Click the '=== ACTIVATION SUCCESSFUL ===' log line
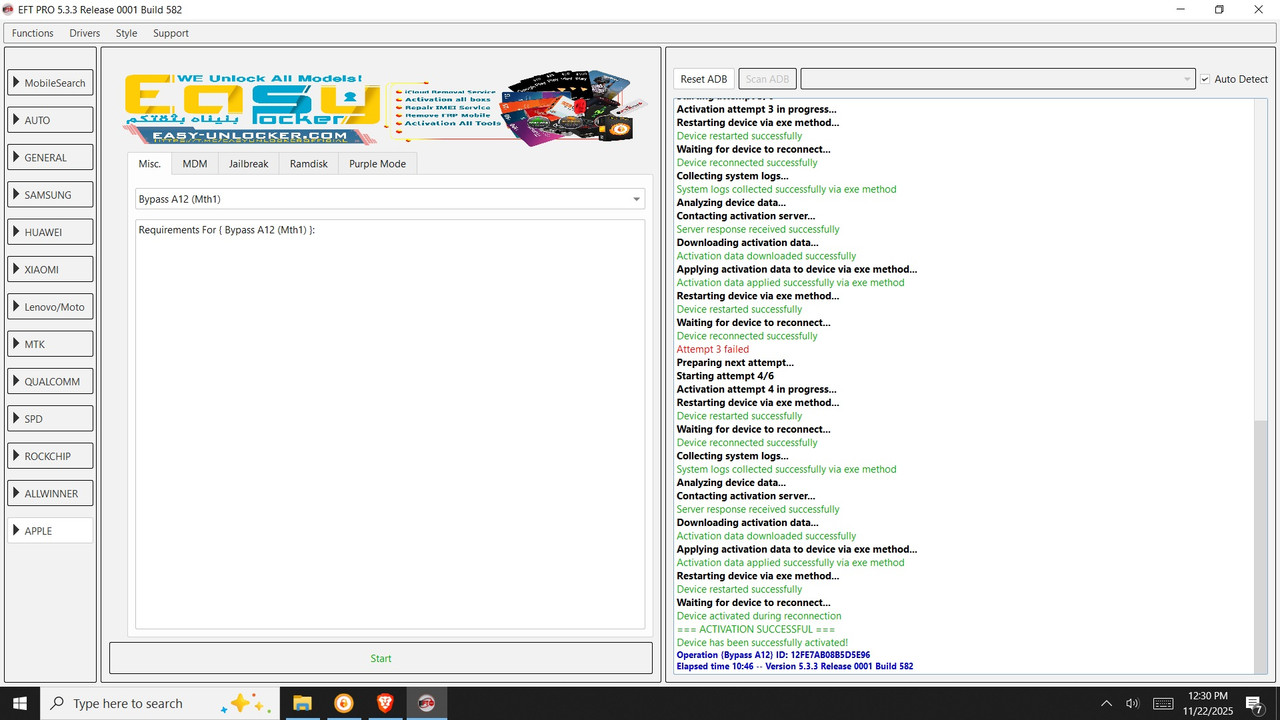1280x720 pixels. [x=755, y=629]
